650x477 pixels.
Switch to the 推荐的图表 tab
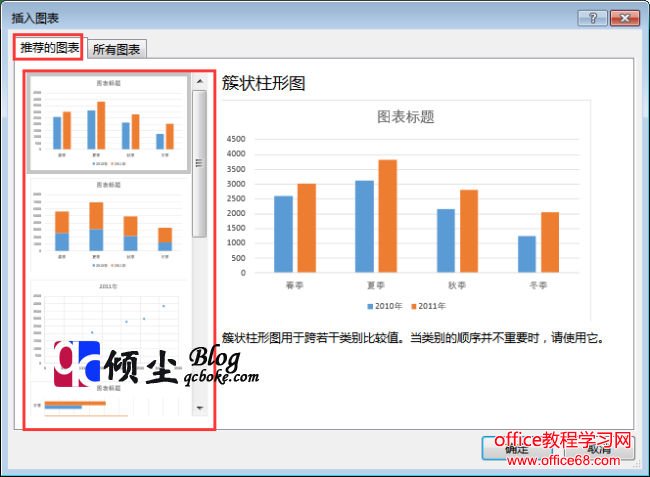tap(49, 48)
